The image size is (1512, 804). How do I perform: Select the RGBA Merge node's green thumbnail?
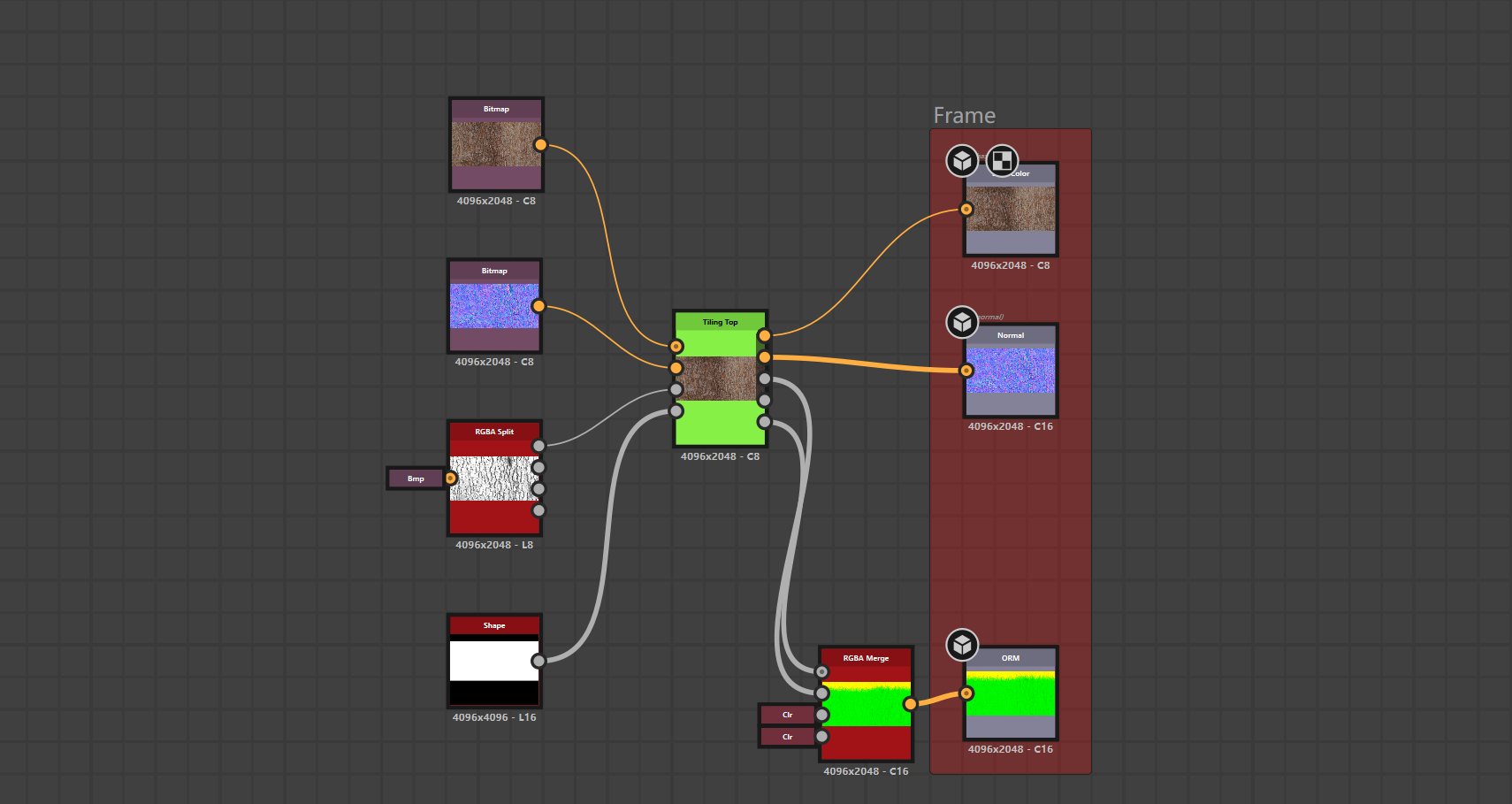click(866, 704)
